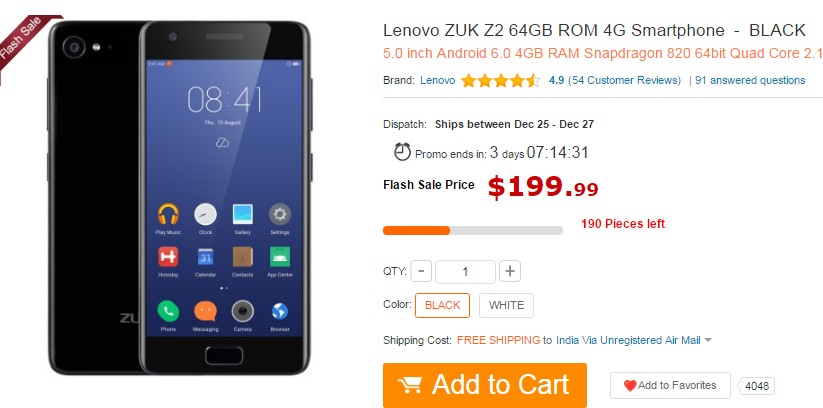Viewport: 823px width, 408px height.
Task: Click the quantity input field
Action: click(465, 271)
